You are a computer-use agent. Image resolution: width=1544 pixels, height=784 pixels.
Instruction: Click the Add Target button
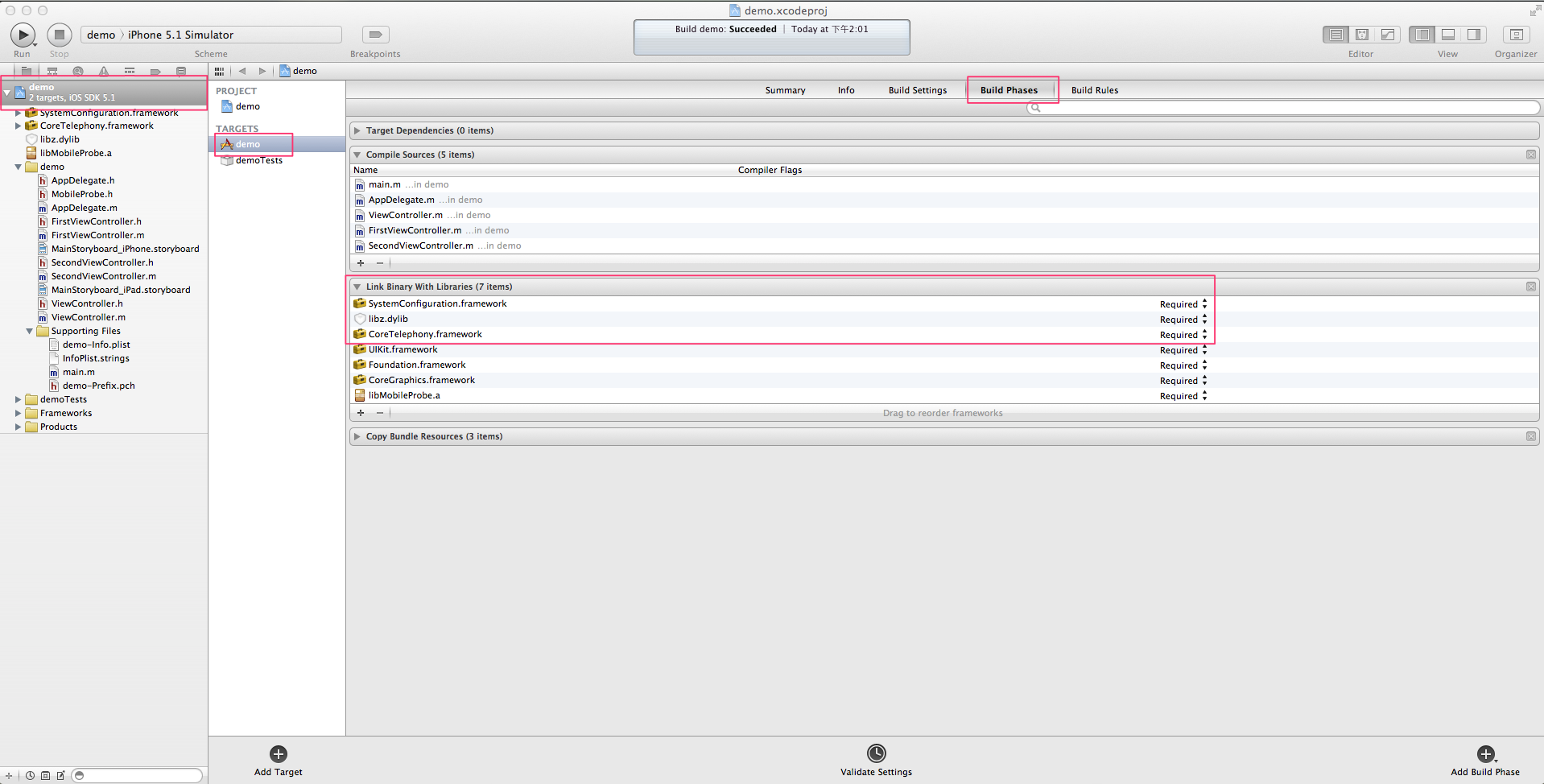tap(279, 760)
